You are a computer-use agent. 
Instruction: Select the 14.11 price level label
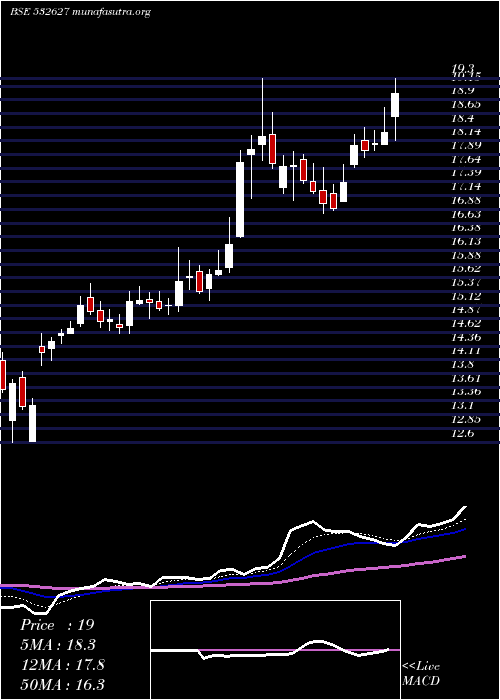pyautogui.click(x=466, y=351)
